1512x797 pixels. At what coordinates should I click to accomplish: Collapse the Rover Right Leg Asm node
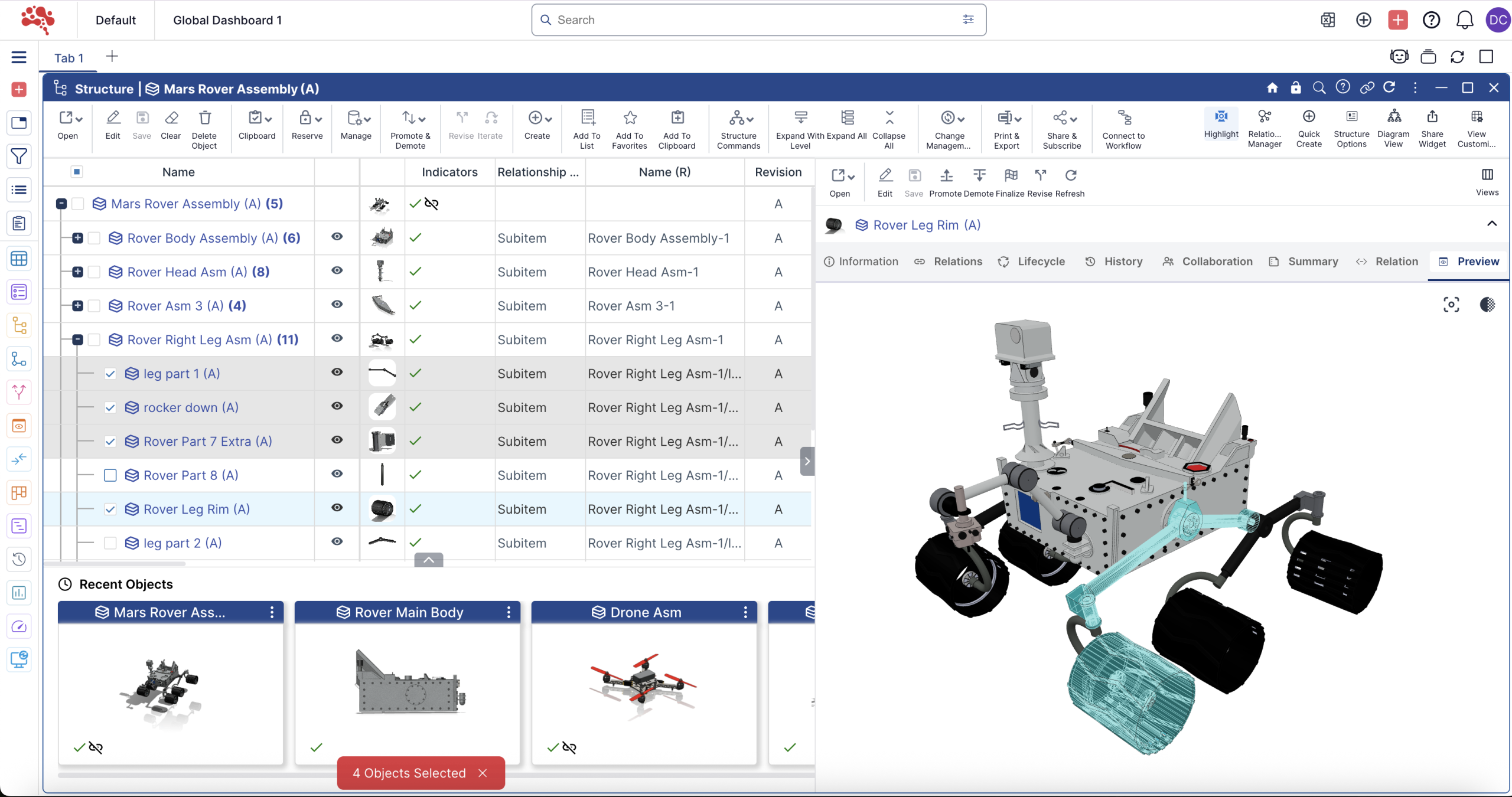click(x=77, y=340)
